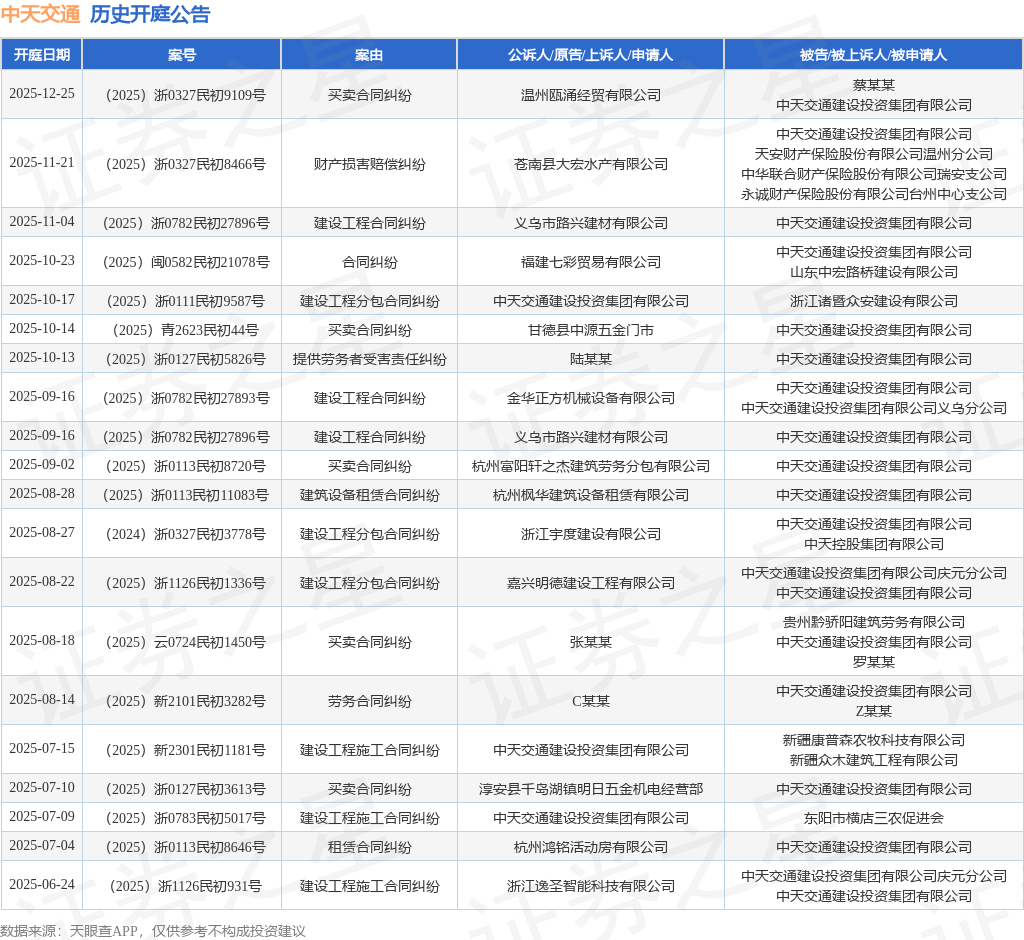Select the 案号 column header
The image size is (1024, 940).
pyautogui.click(x=182, y=55)
